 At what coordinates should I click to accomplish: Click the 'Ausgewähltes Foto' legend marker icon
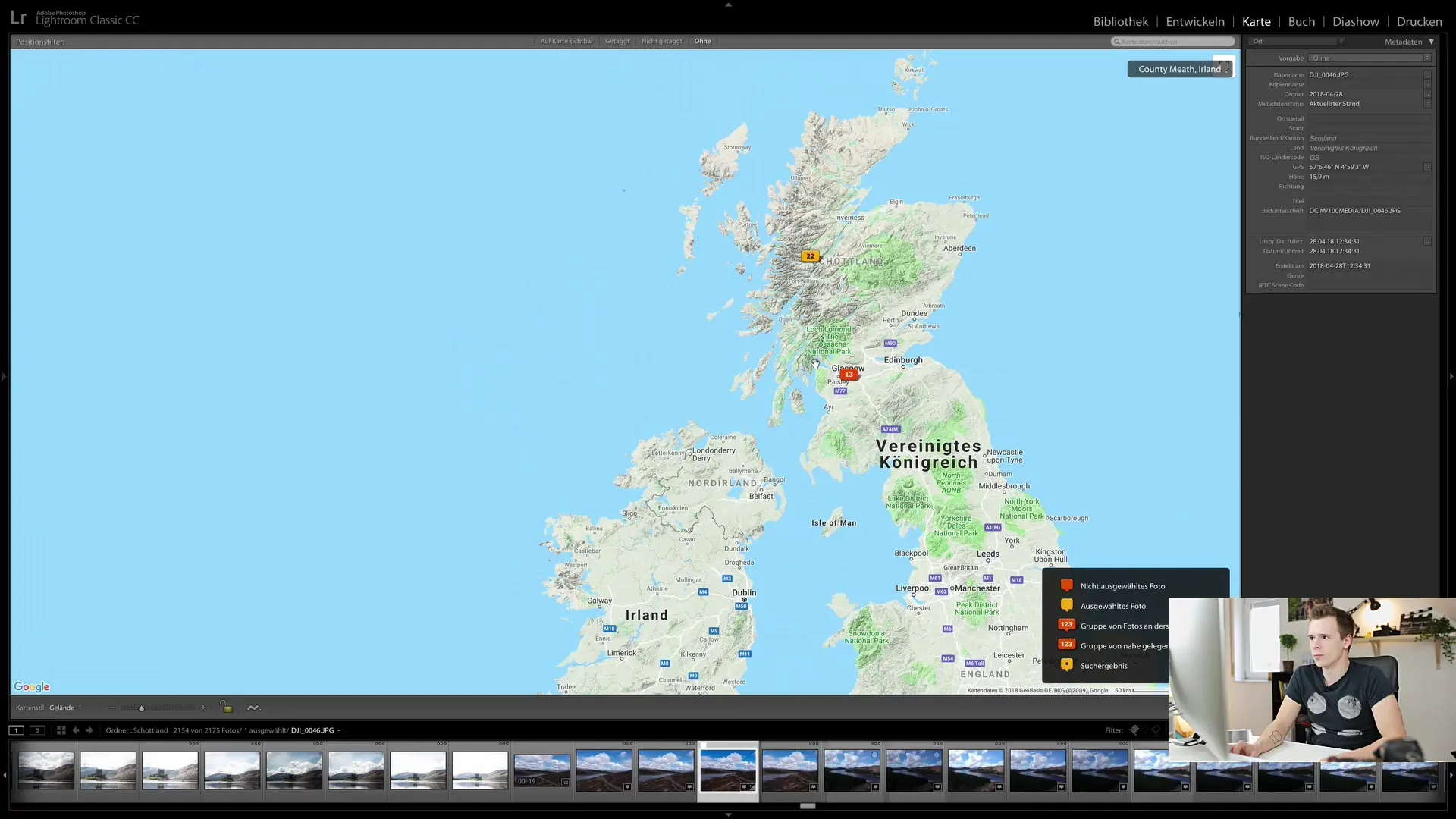[x=1066, y=605]
